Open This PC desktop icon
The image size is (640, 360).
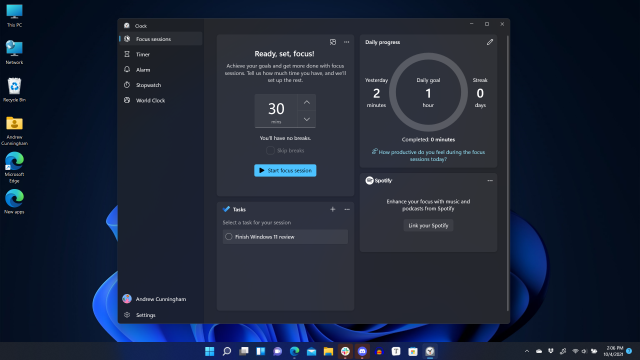14,16
